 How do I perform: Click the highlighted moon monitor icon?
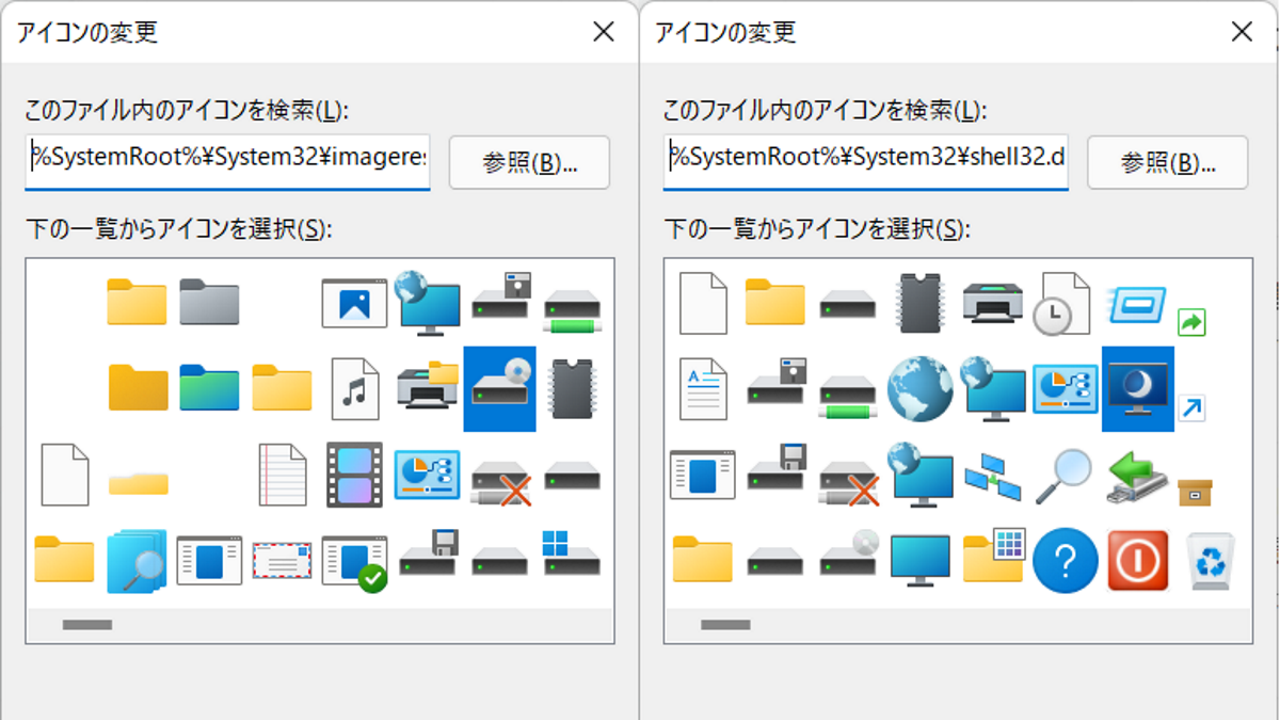(x=1138, y=389)
